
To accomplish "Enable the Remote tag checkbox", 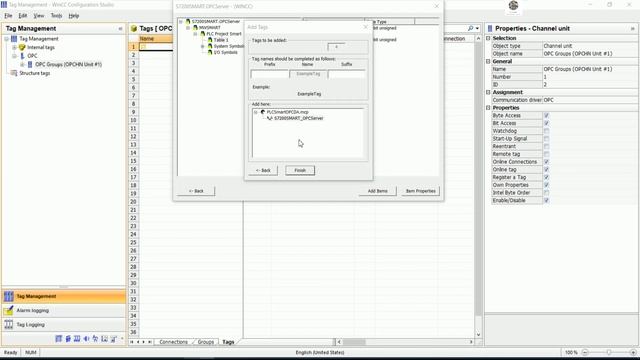I will 546,154.
